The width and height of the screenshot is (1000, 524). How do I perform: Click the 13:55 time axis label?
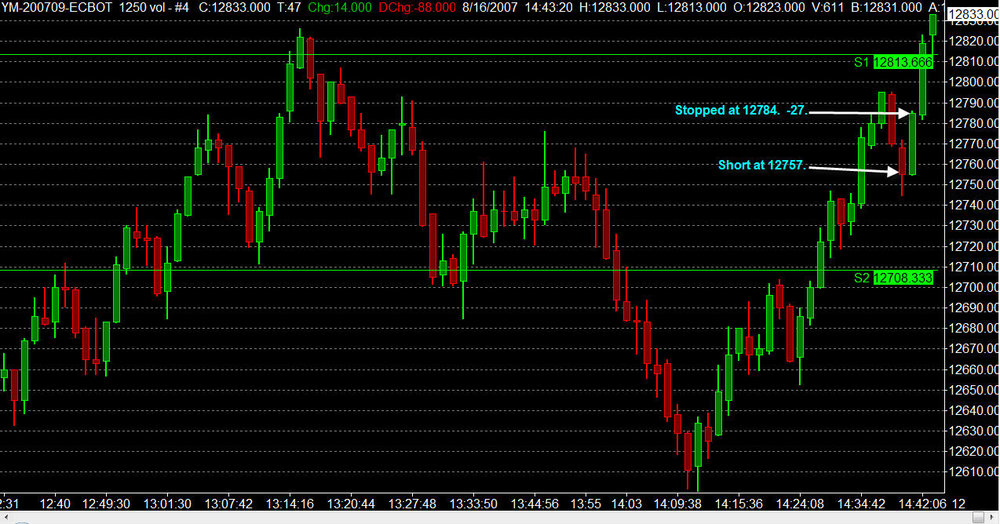(585, 504)
